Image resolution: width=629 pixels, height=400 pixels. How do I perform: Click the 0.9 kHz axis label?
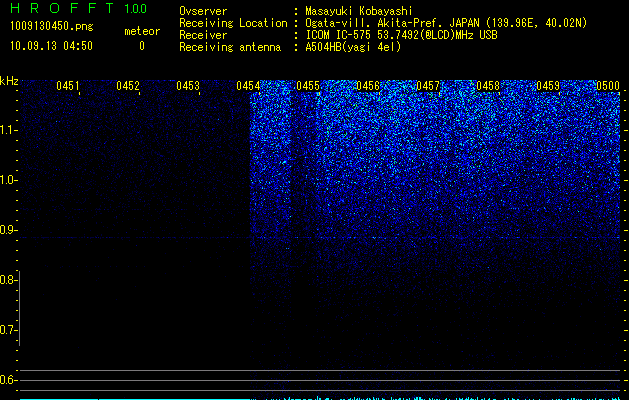(7, 230)
